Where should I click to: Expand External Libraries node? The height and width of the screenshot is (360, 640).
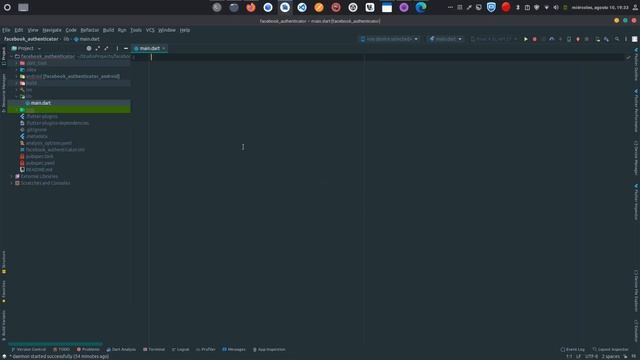click(x=11, y=176)
